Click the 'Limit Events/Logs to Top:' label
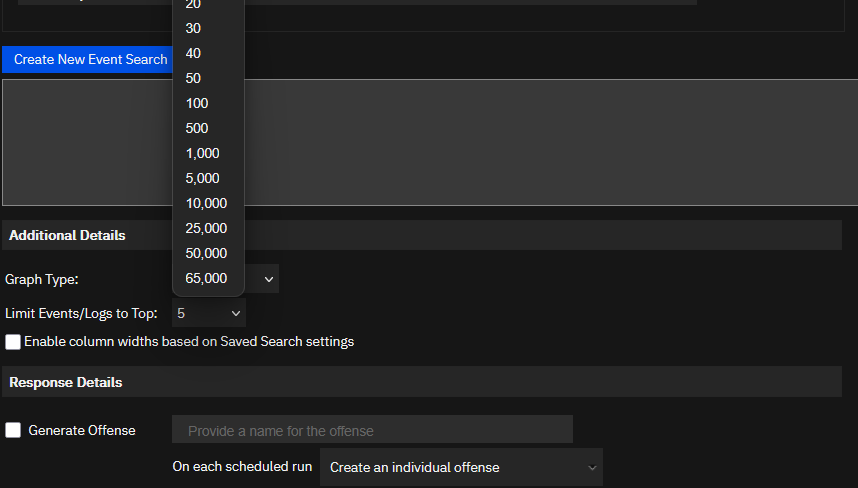This screenshot has width=858, height=488. pyautogui.click(x=81, y=313)
